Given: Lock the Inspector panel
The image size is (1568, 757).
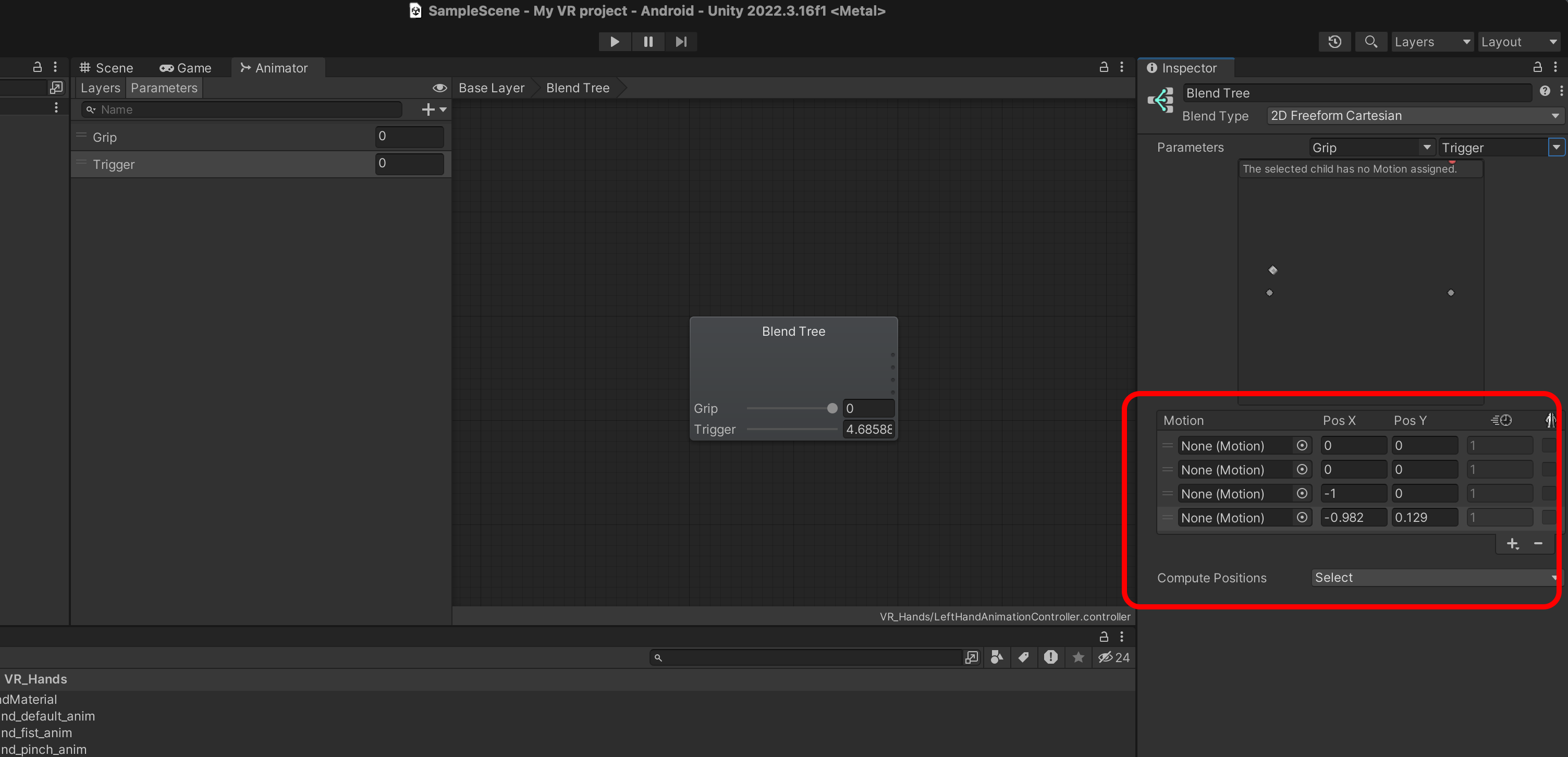Looking at the screenshot, I should 1537,68.
